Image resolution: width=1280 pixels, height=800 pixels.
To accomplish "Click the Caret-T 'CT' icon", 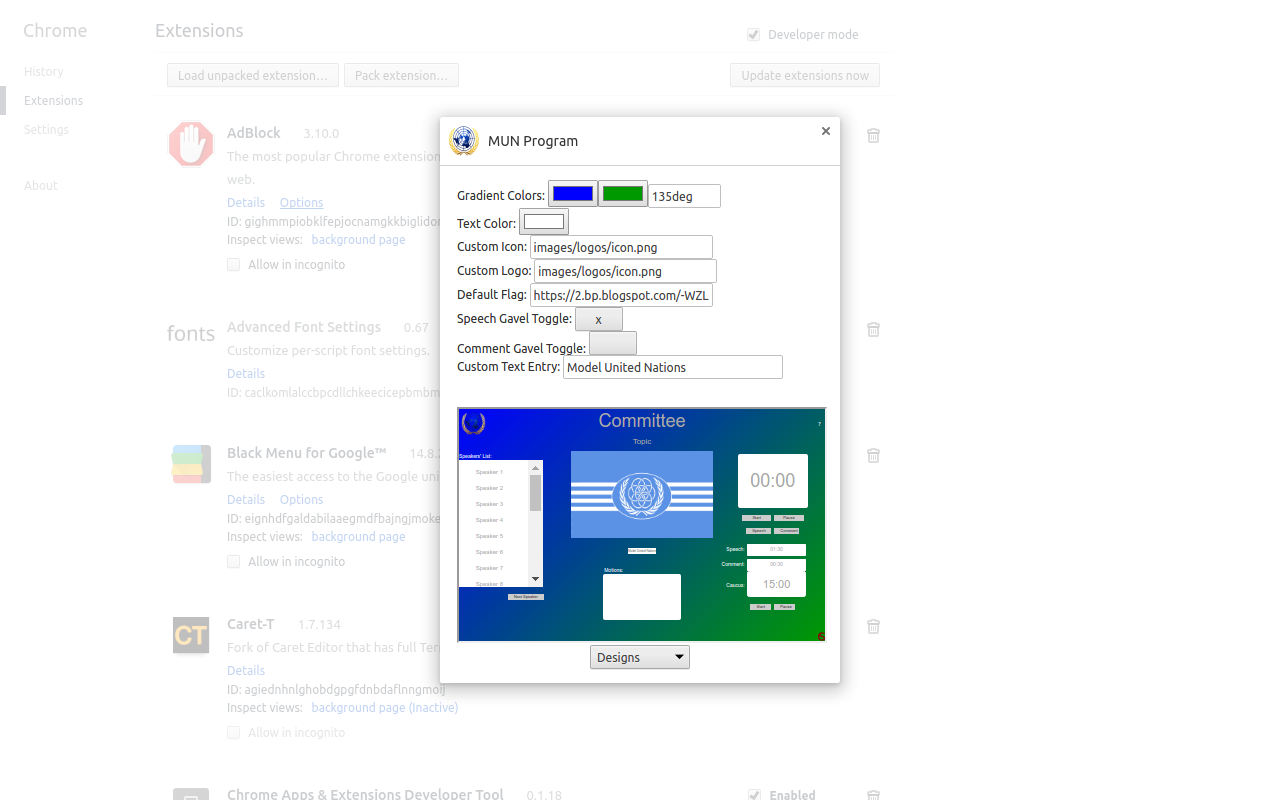I will [190, 635].
